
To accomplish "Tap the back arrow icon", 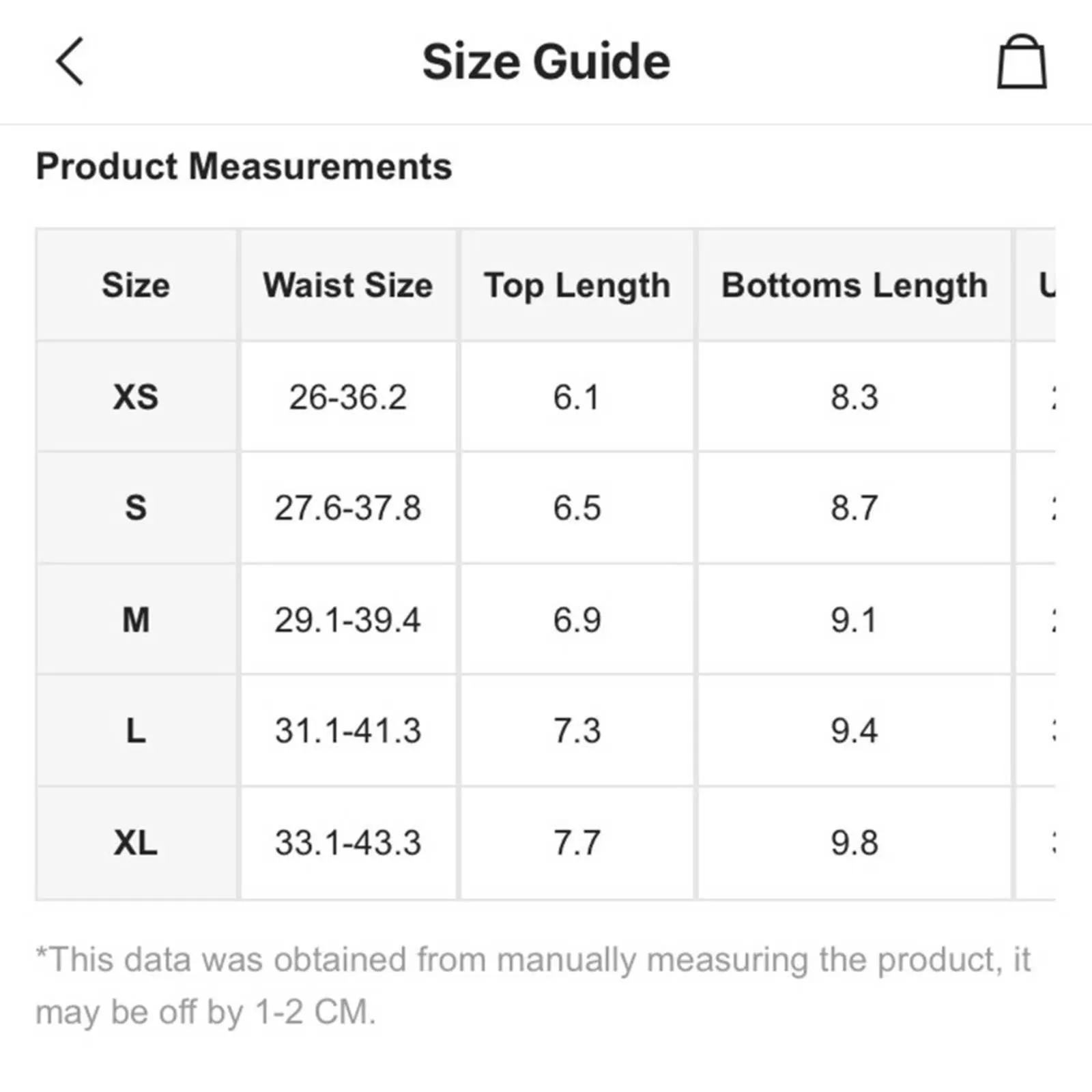I will coord(70,61).
